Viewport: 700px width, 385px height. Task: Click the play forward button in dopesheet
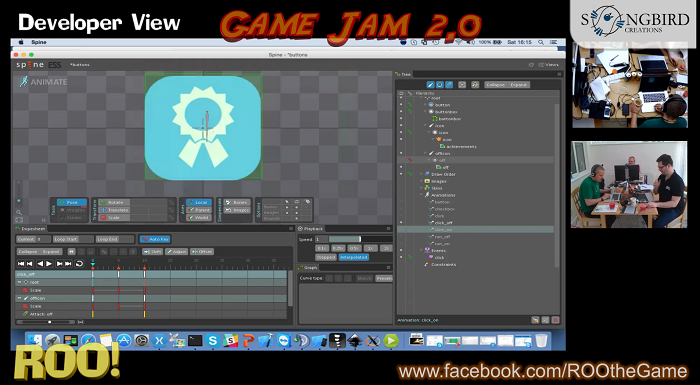[x=50, y=264]
